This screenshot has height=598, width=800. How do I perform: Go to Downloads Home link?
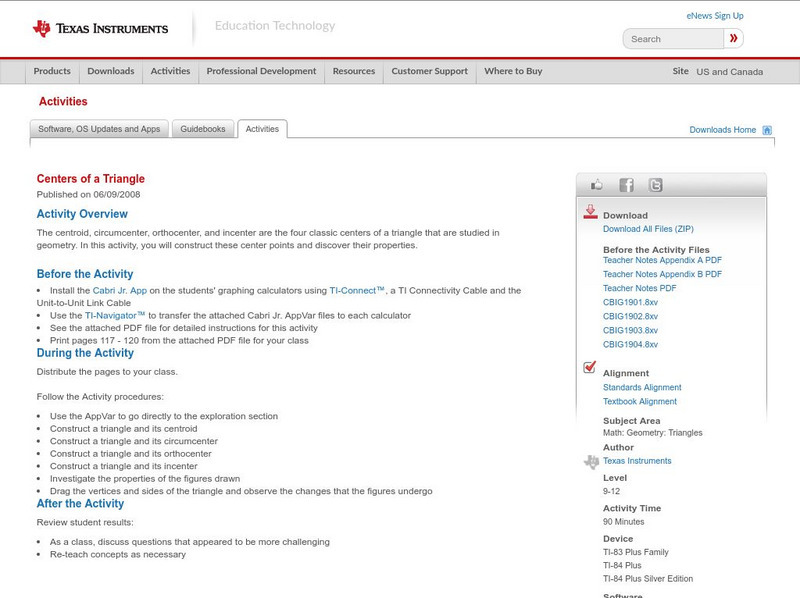tap(722, 130)
